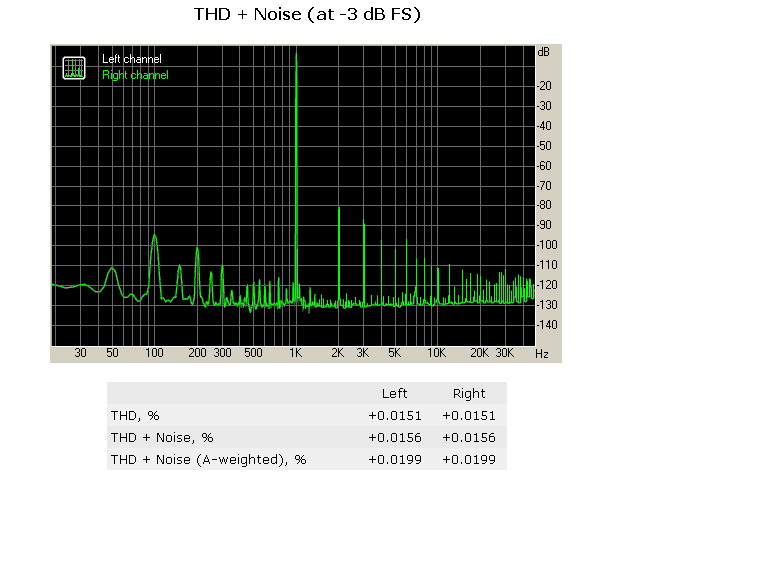Click the "20K" frequency axis label
Screen dimensions: 768x576
[480, 353]
